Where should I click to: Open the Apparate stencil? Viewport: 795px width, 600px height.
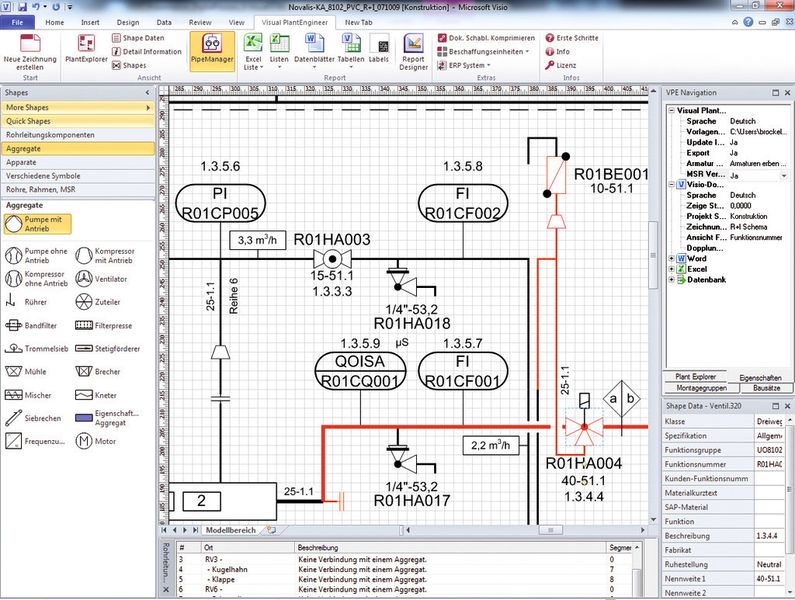point(78,162)
